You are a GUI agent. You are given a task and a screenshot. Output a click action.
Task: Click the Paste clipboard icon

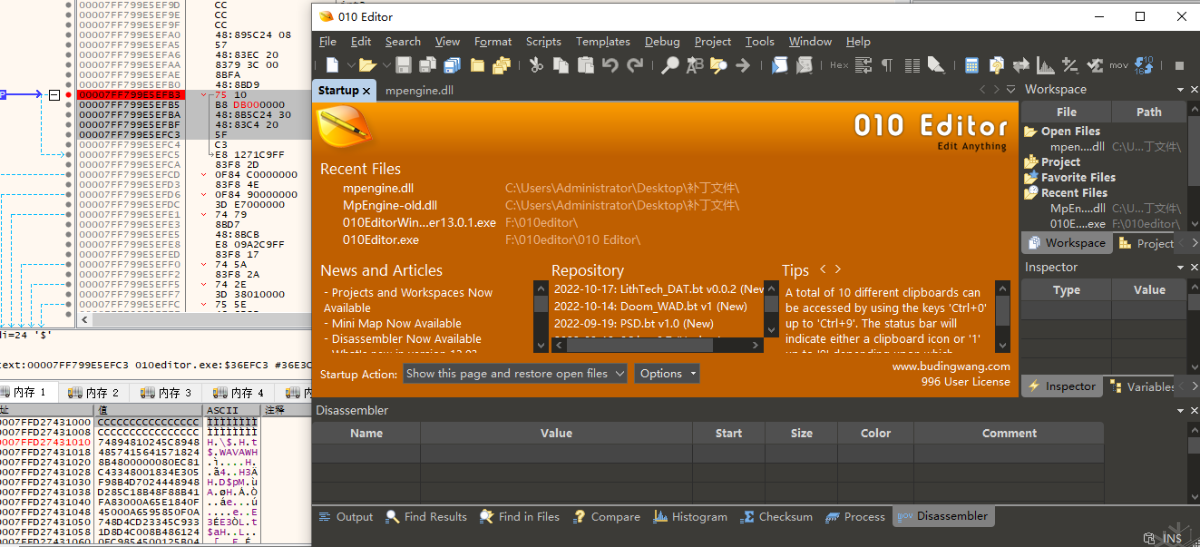click(x=586, y=65)
